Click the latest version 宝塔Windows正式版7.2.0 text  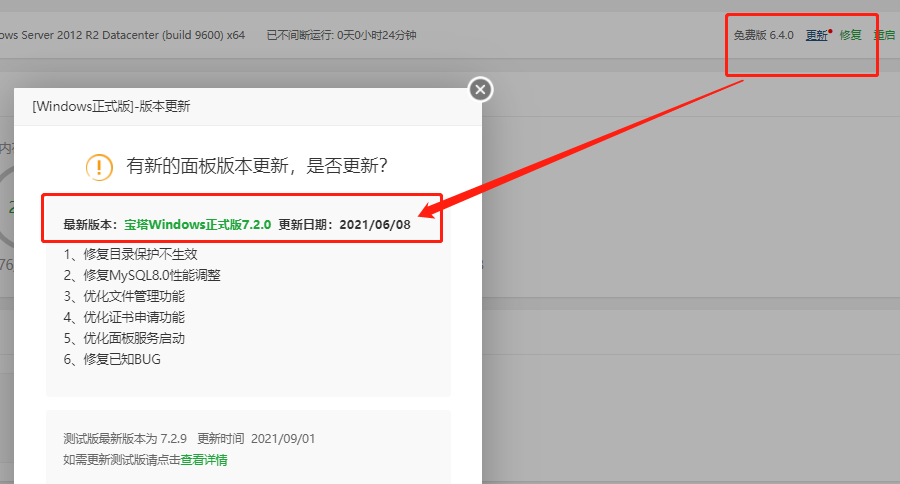tap(197, 224)
